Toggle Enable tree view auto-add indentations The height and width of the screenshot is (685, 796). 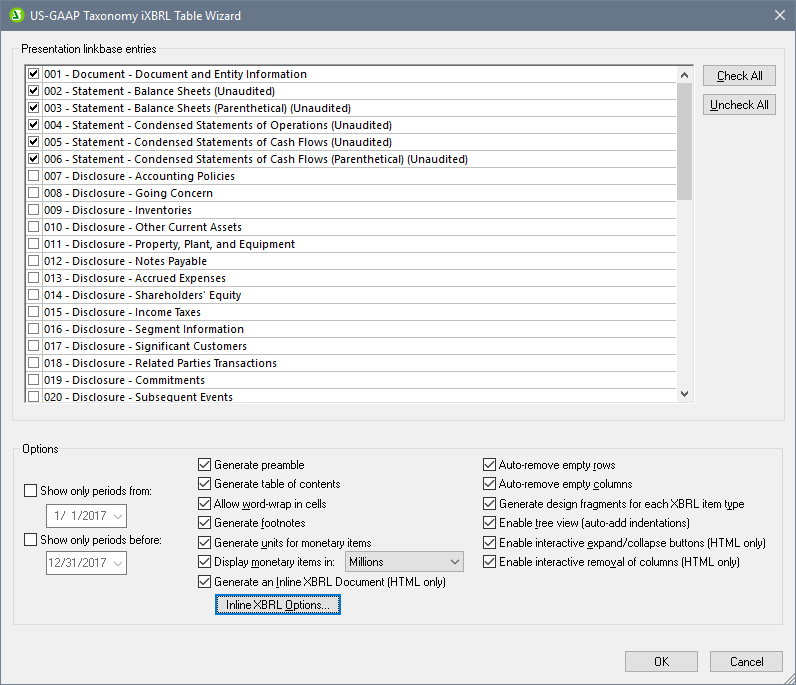(x=489, y=523)
